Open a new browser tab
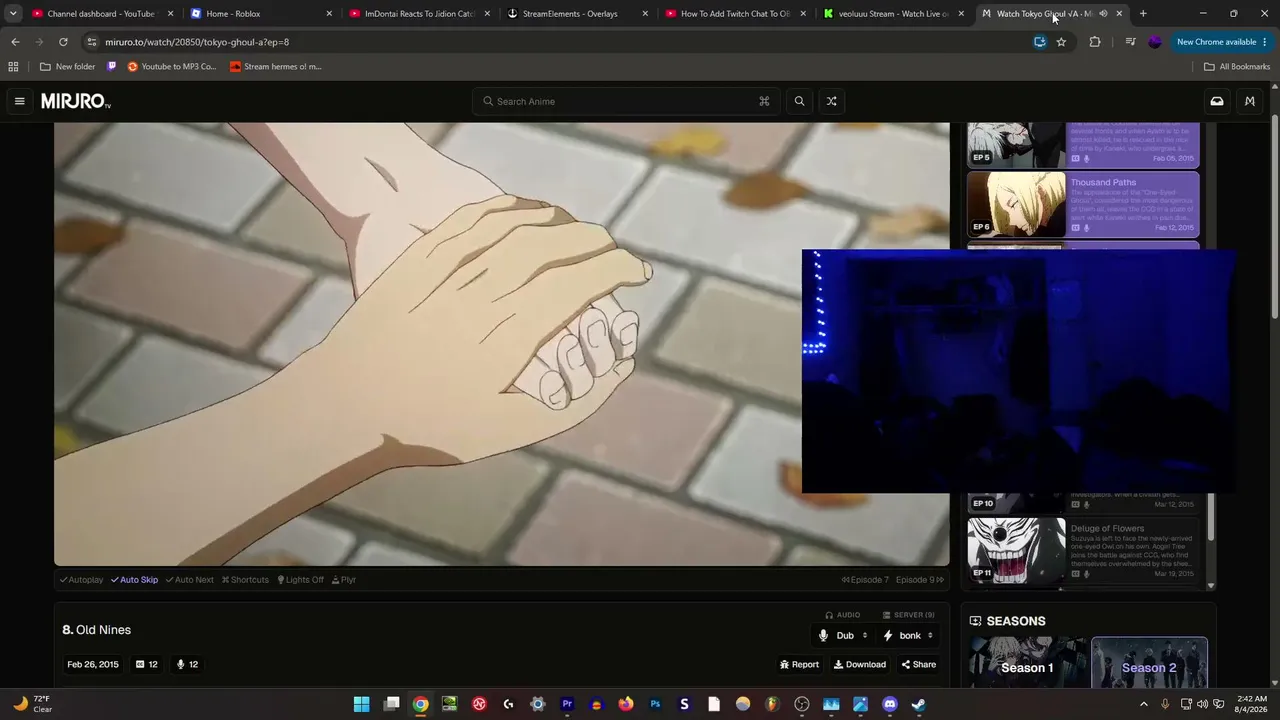1280x720 pixels. (x=1143, y=14)
